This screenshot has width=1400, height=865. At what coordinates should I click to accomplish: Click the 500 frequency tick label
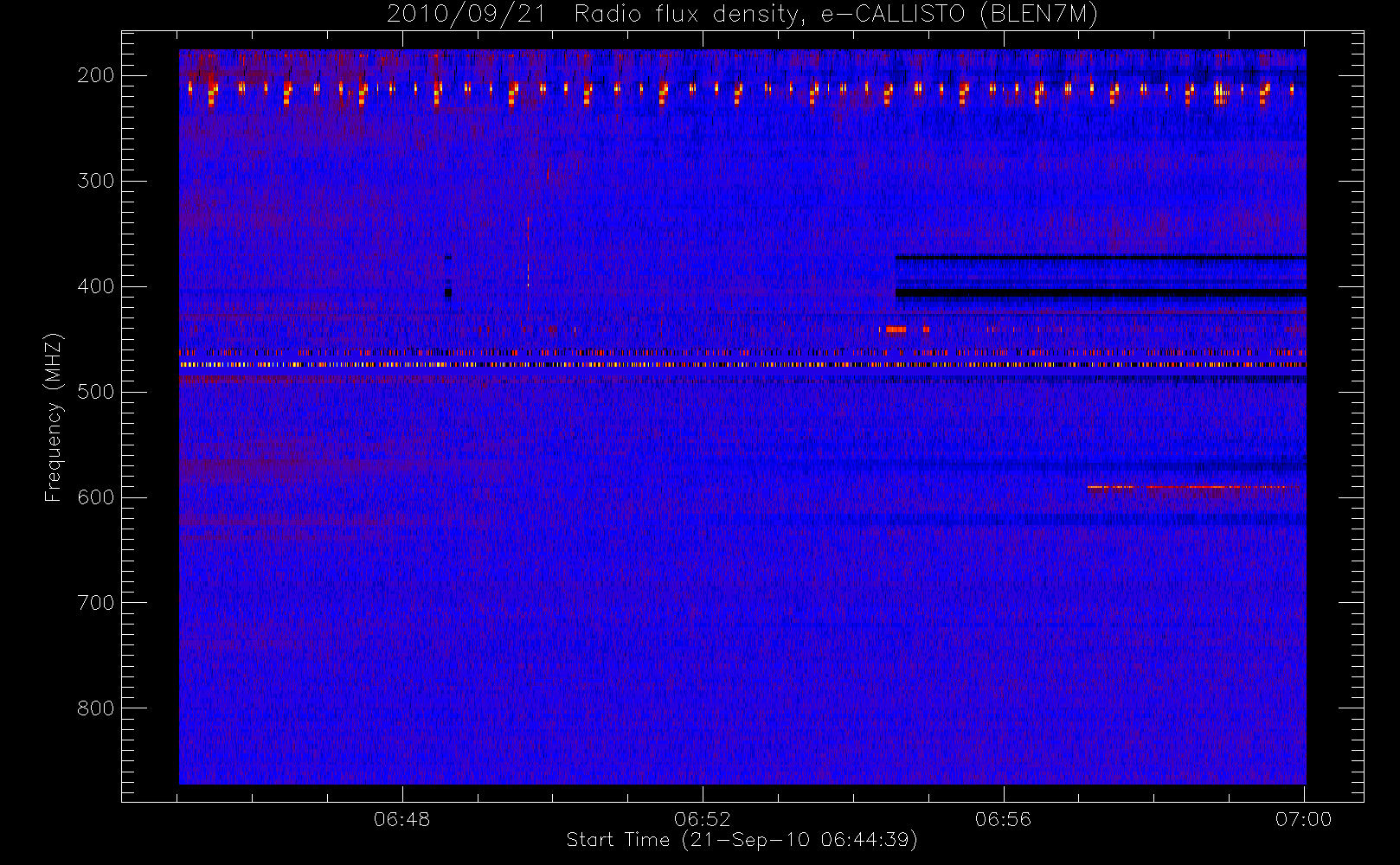95,392
